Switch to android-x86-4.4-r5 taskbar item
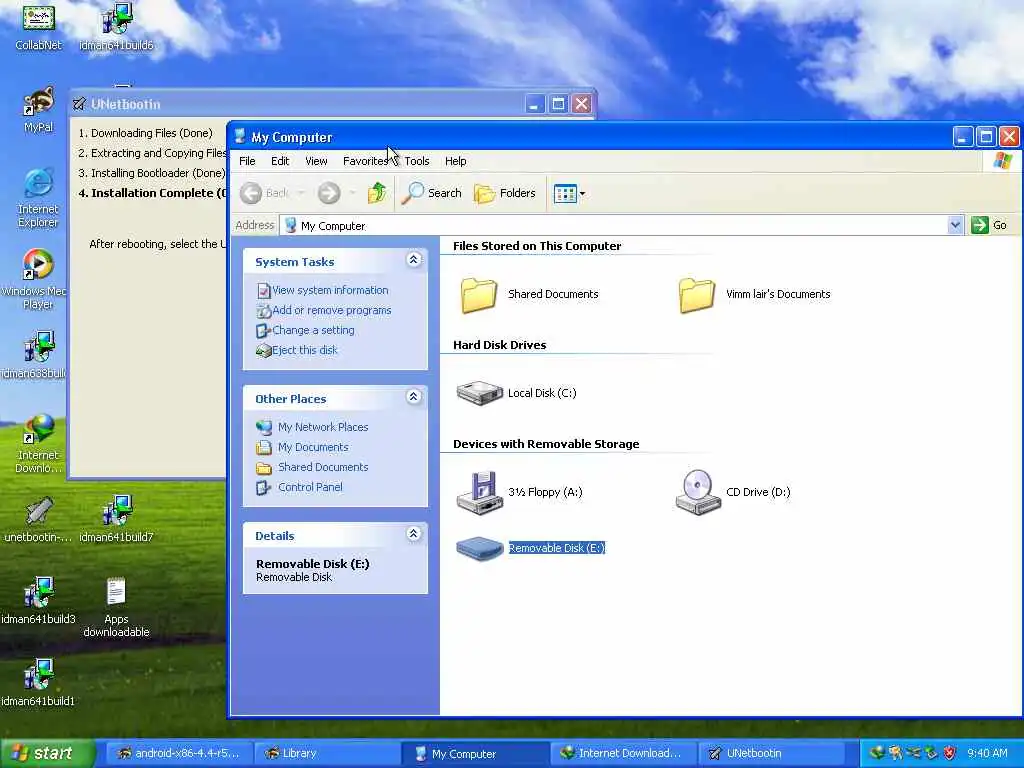 (x=178, y=753)
